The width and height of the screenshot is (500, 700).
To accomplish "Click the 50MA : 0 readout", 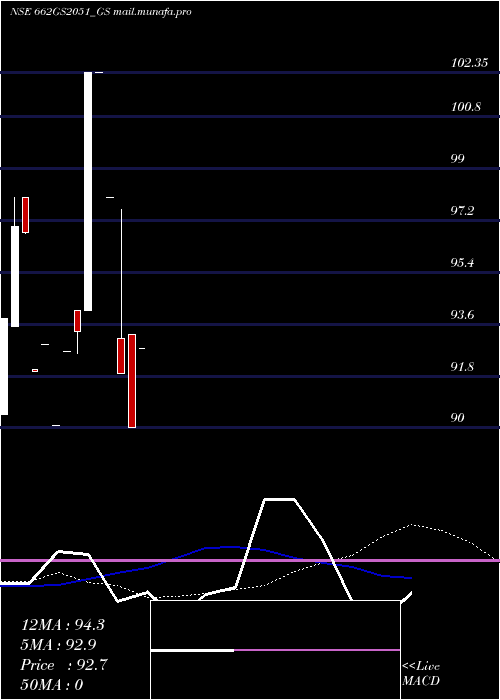I will (x=52, y=685).
